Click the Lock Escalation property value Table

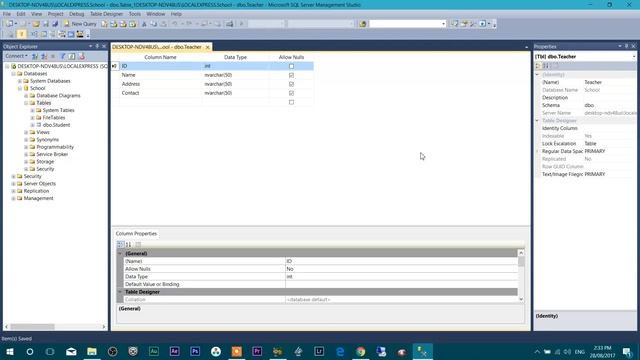click(610, 144)
